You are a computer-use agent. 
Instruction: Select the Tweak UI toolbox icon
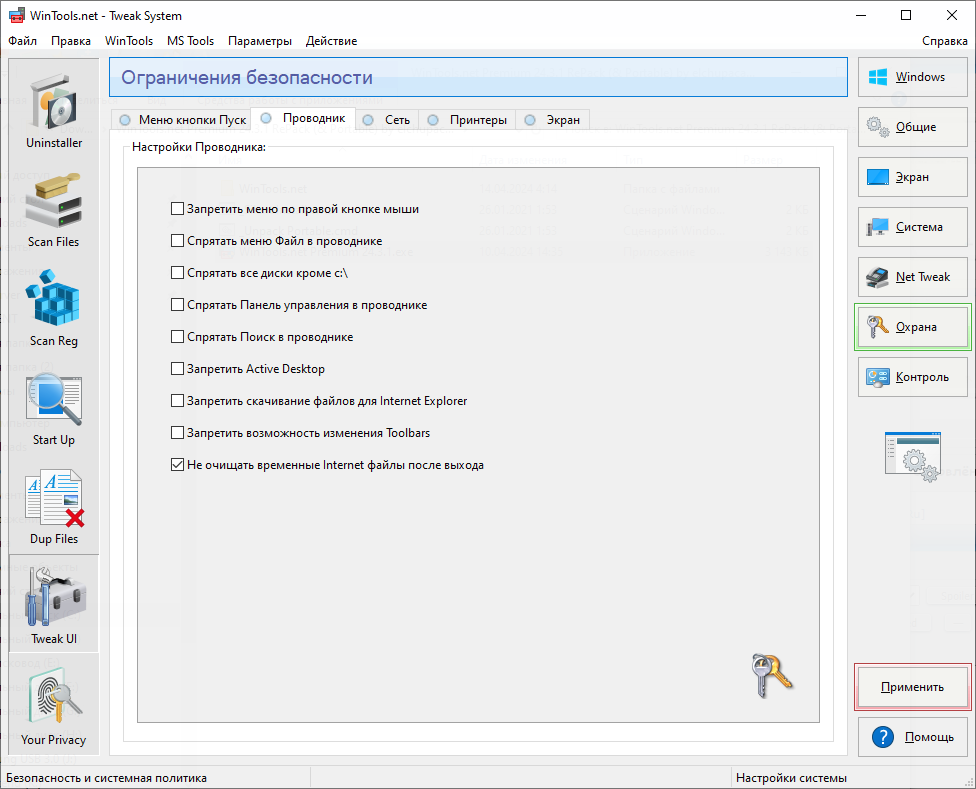pyautogui.click(x=54, y=604)
